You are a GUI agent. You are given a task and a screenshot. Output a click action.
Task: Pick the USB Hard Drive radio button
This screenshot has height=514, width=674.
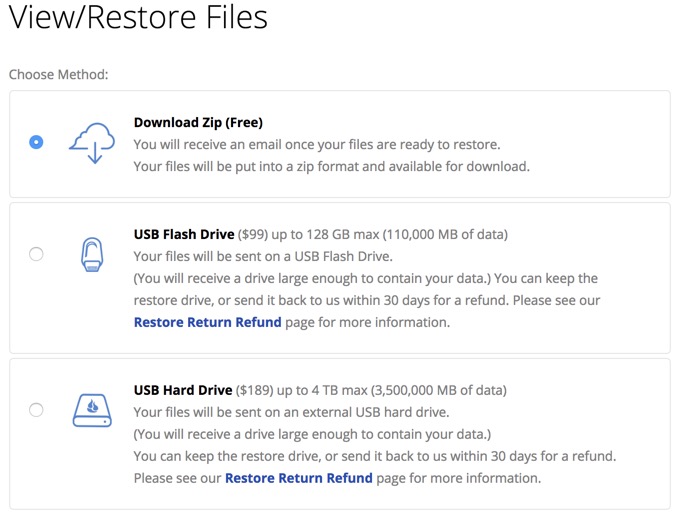(36, 410)
